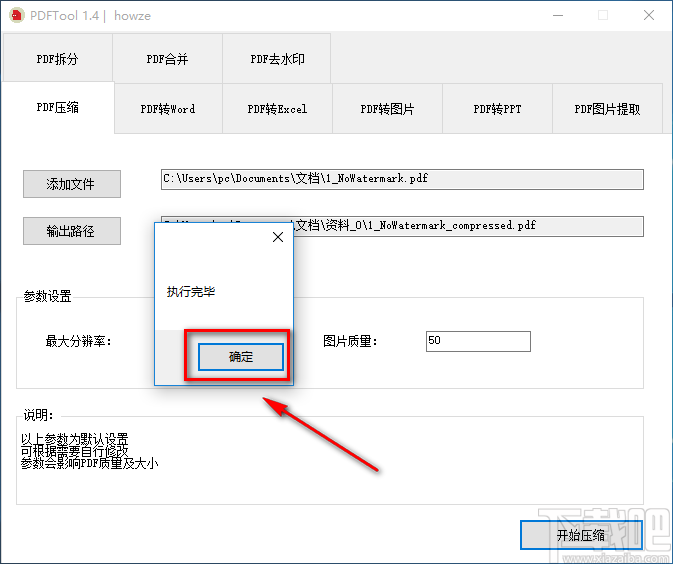Click the PDFTool app icon in title bar
The width and height of the screenshot is (673, 564).
[x=17, y=16]
